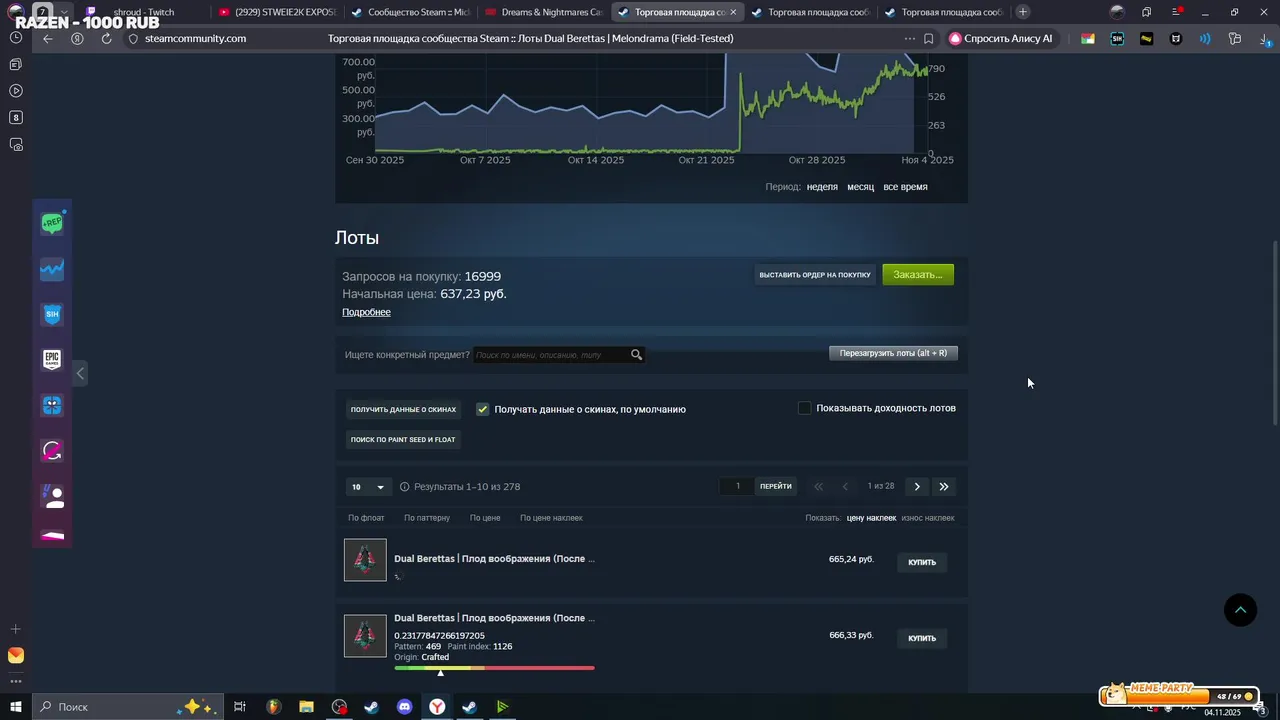Reload the page with the refresh icon

pos(106,38)
